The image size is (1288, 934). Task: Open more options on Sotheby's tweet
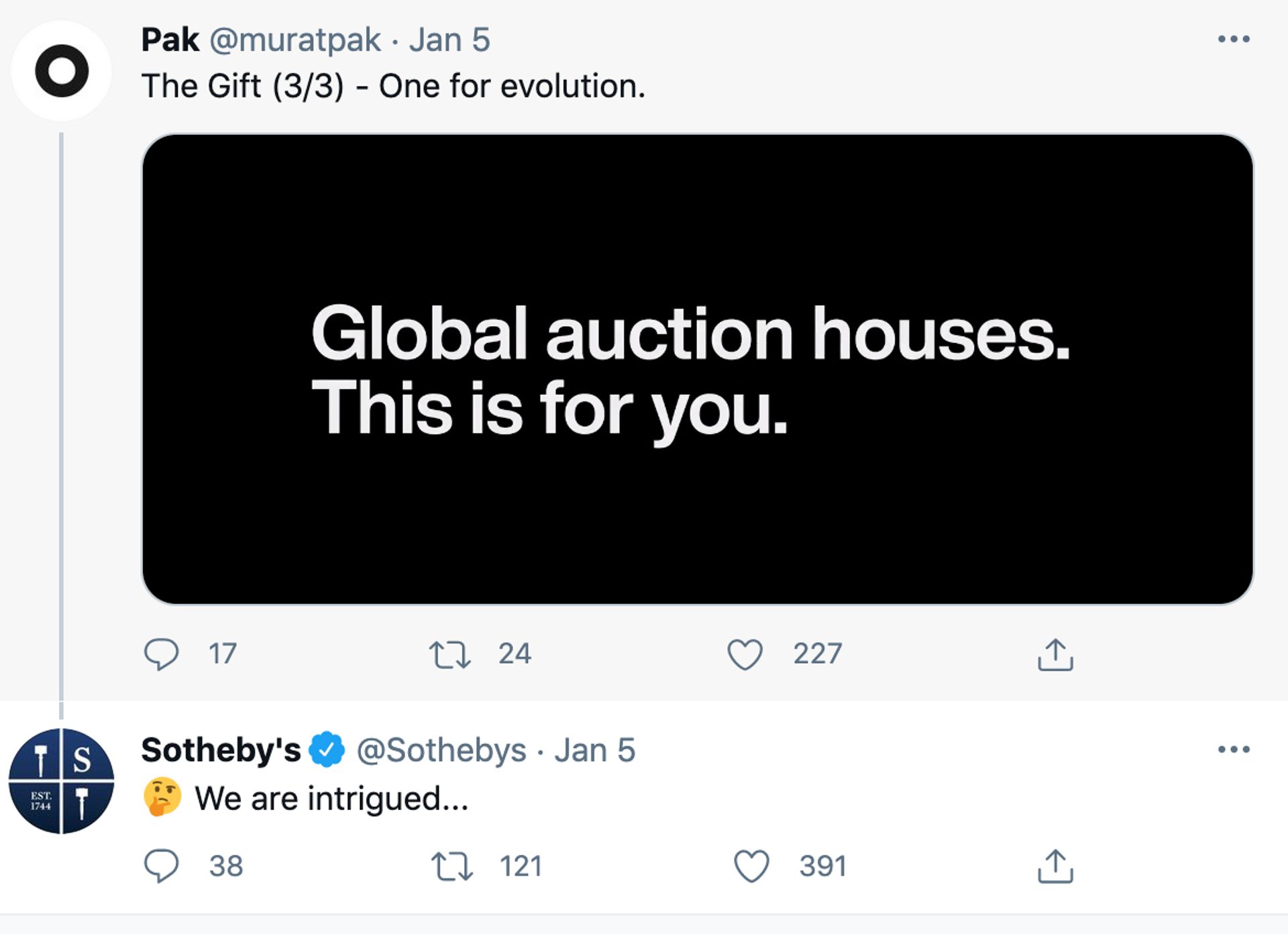[1234, 749]
